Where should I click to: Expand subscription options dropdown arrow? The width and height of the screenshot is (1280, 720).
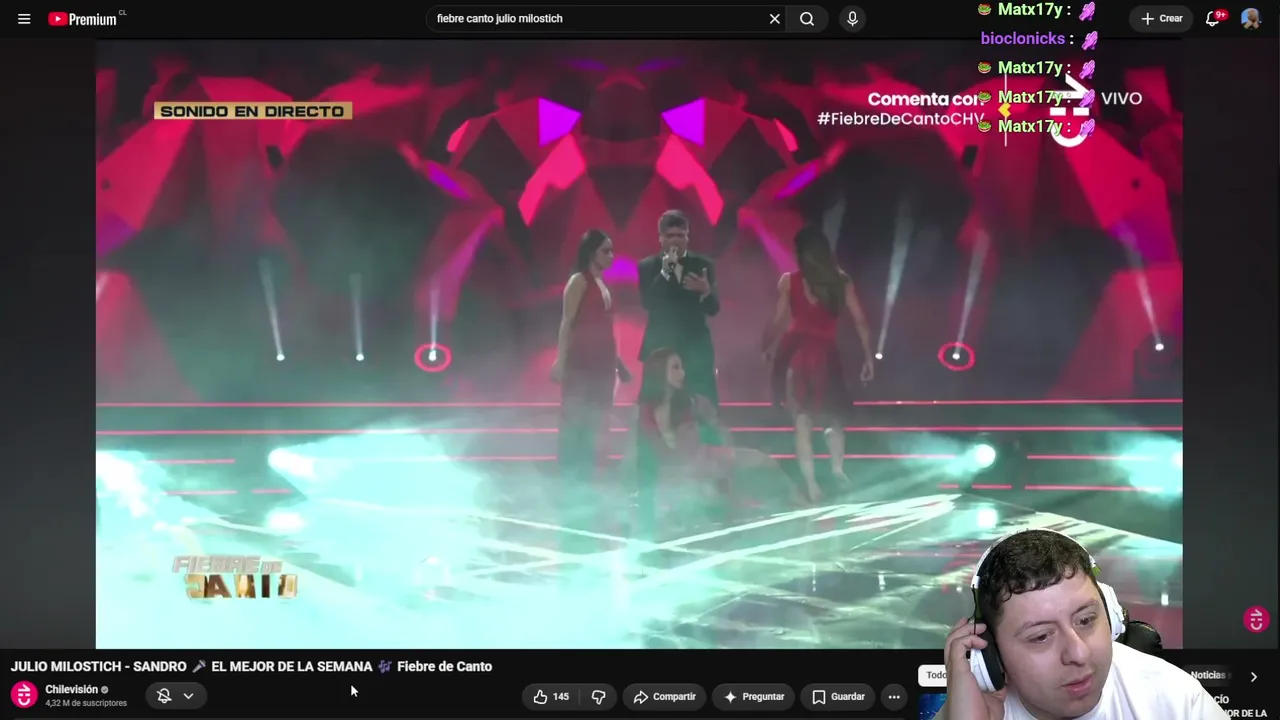(x=188, y=696)
